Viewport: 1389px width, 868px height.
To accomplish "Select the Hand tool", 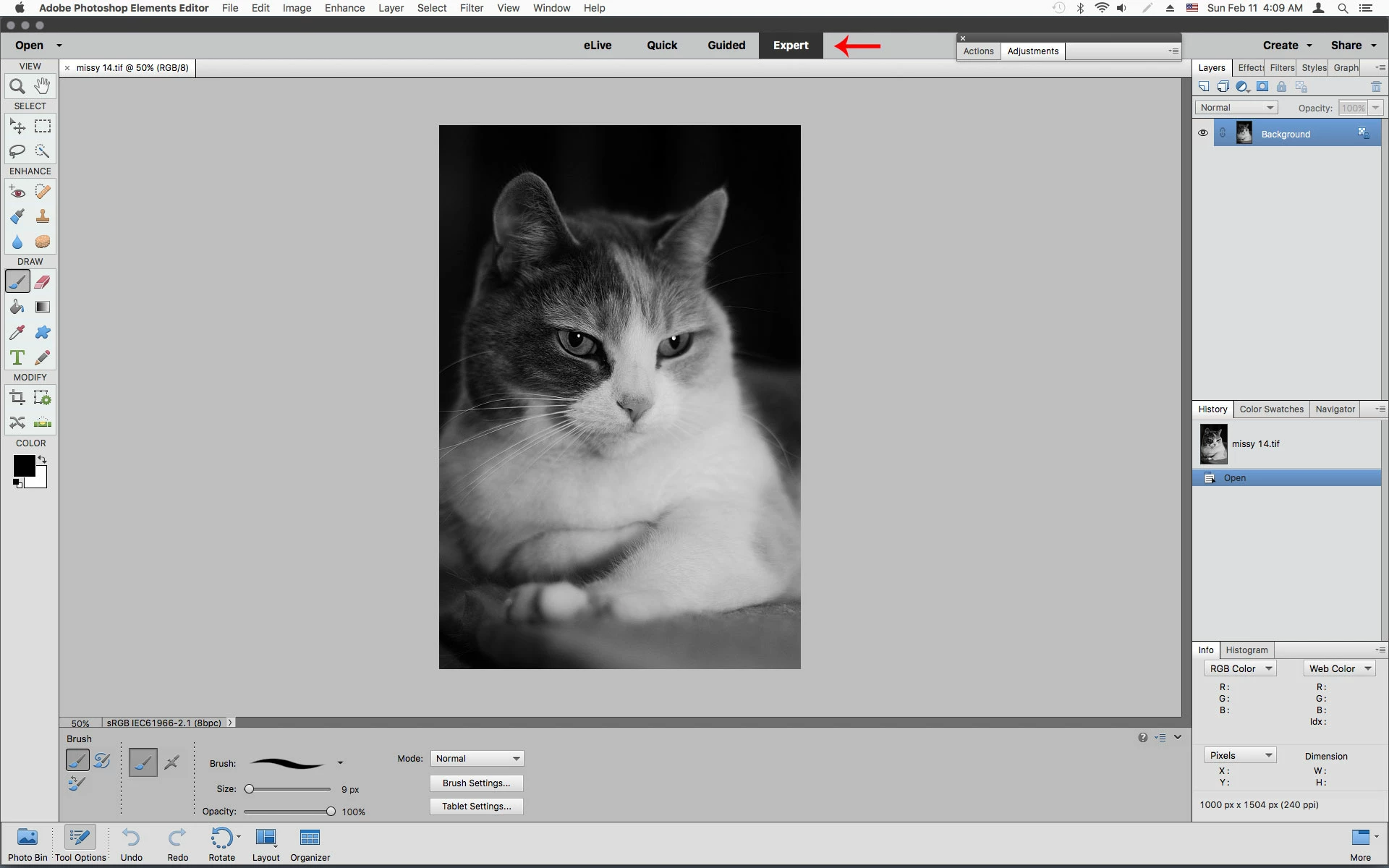I will [43, 86].
